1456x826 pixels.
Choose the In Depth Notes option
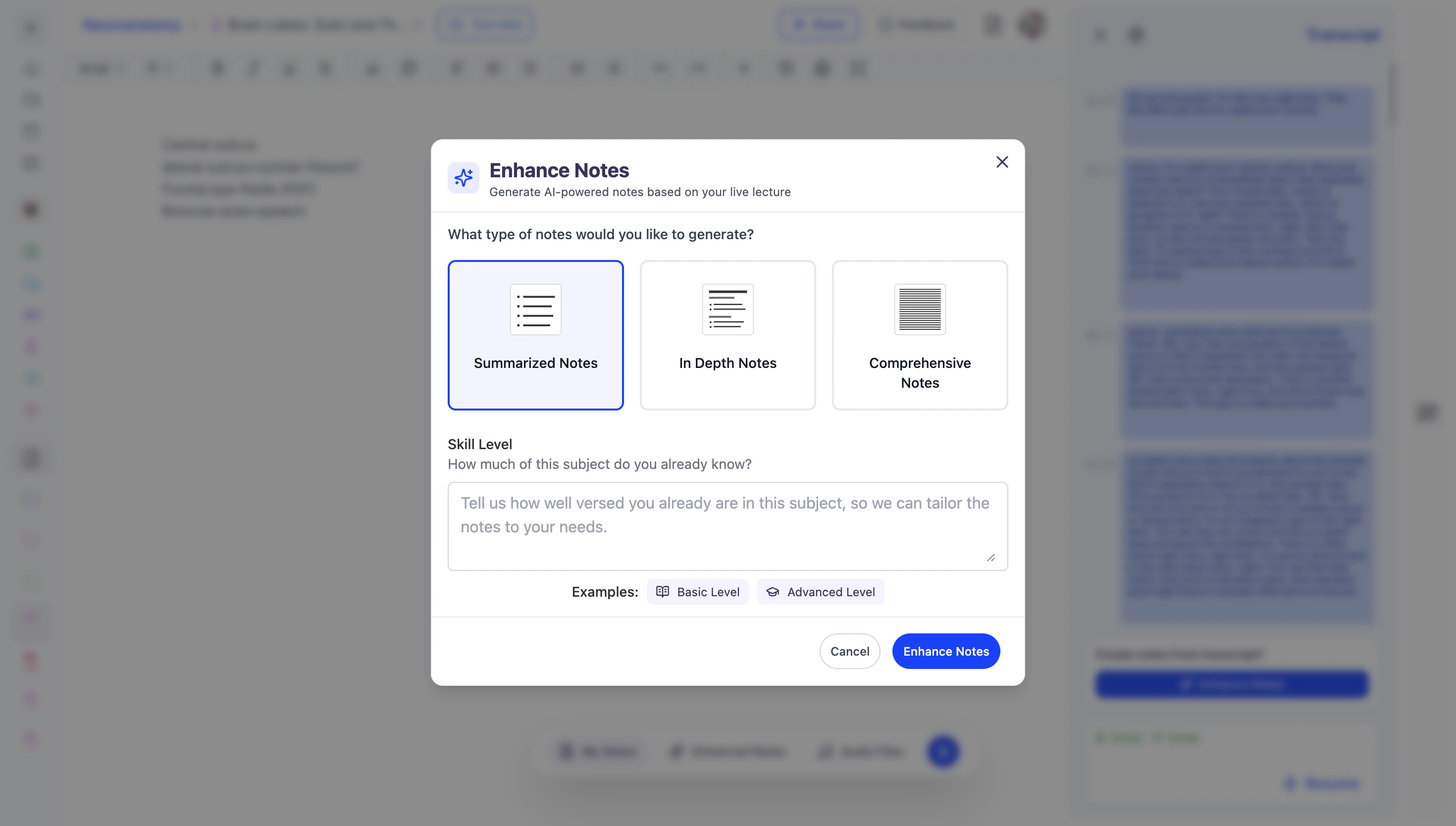pos(728,363)
